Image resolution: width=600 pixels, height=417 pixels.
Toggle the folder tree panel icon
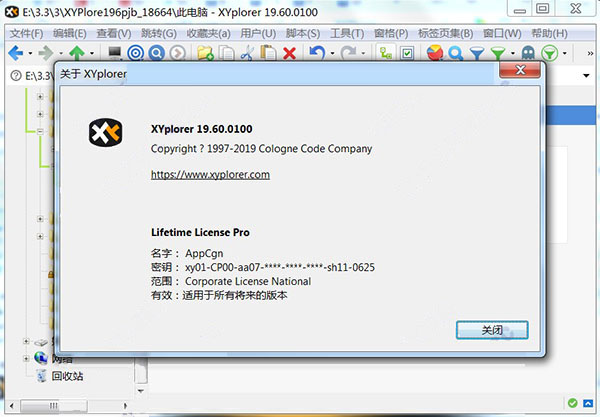pyautogui.click(x=386, y=53)
